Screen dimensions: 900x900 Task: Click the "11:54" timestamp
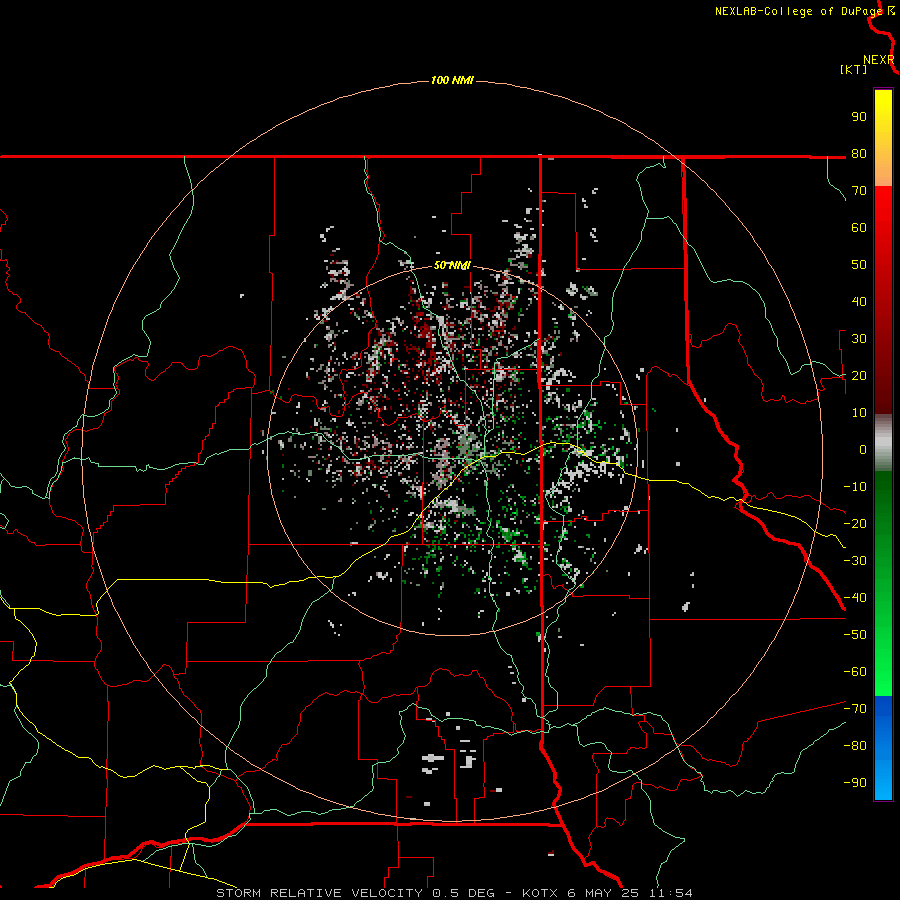click(x=671, y=893)
